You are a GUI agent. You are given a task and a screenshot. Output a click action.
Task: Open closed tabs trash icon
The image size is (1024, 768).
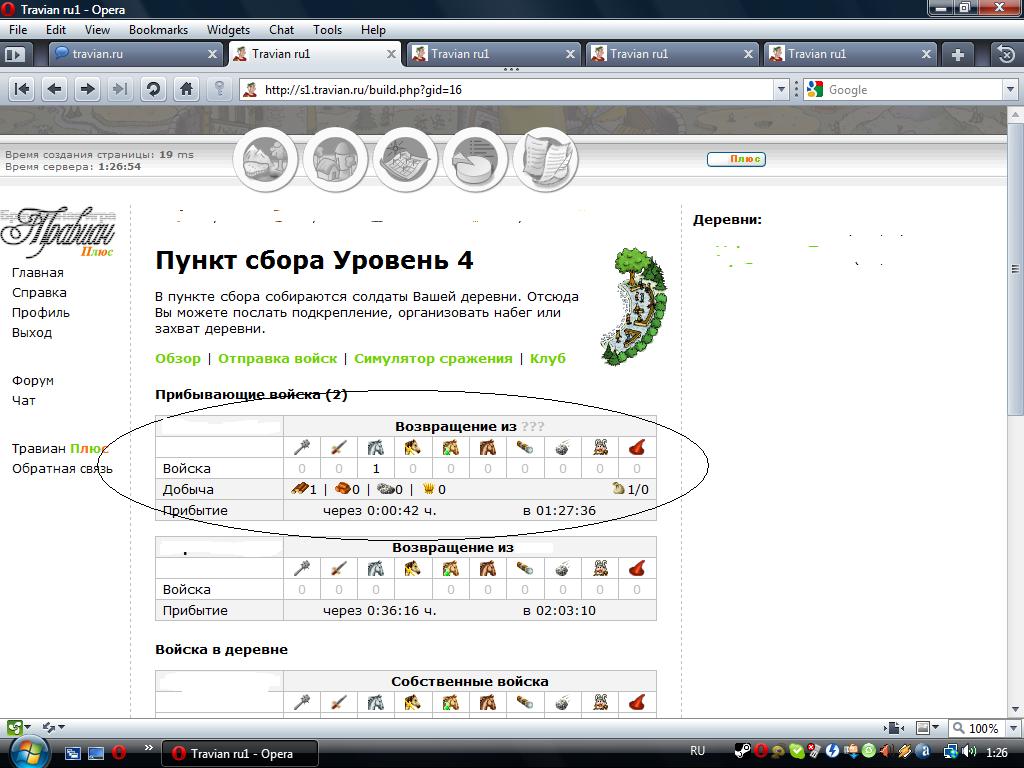tap(1006, 54)
